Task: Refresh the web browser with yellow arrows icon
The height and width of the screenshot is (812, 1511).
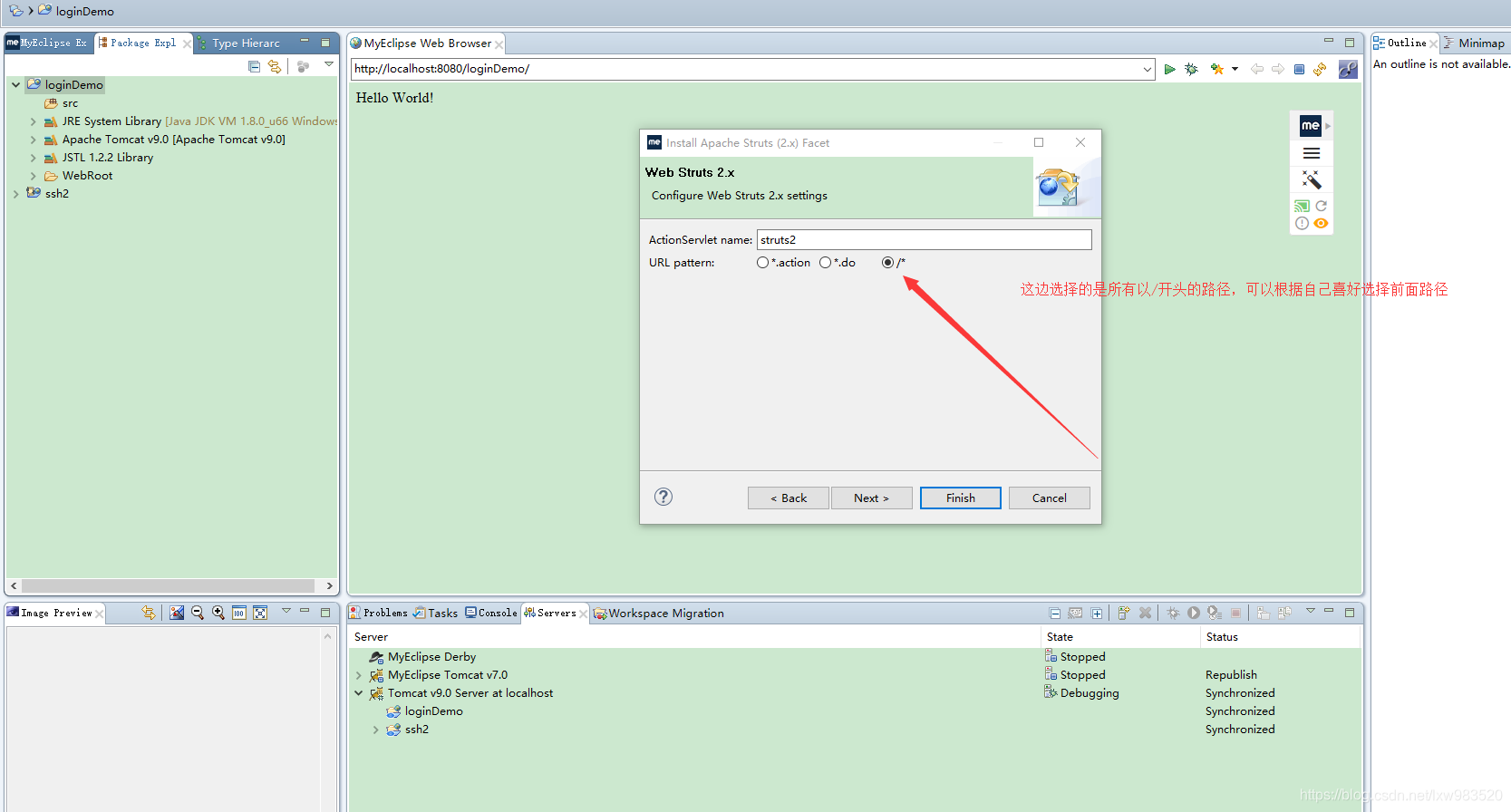Action: coord(1320,69)
